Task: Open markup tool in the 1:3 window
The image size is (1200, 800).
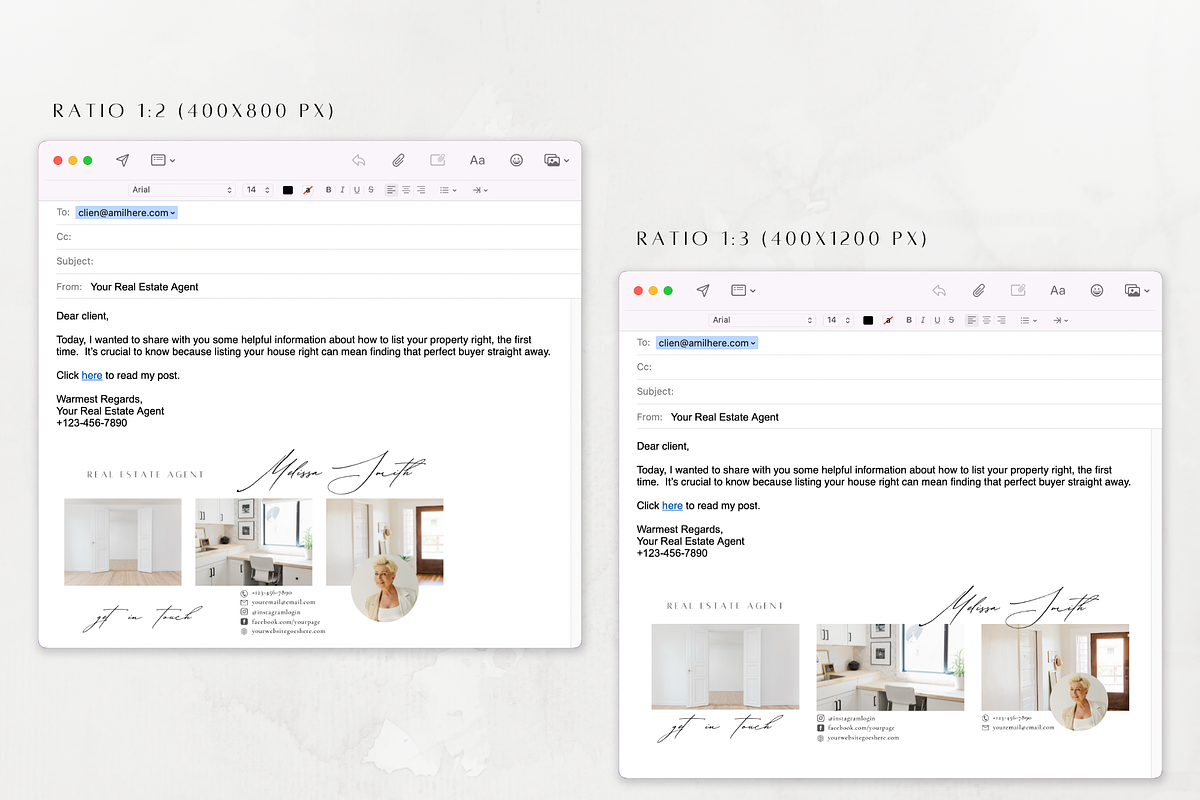Action: 1018,290
